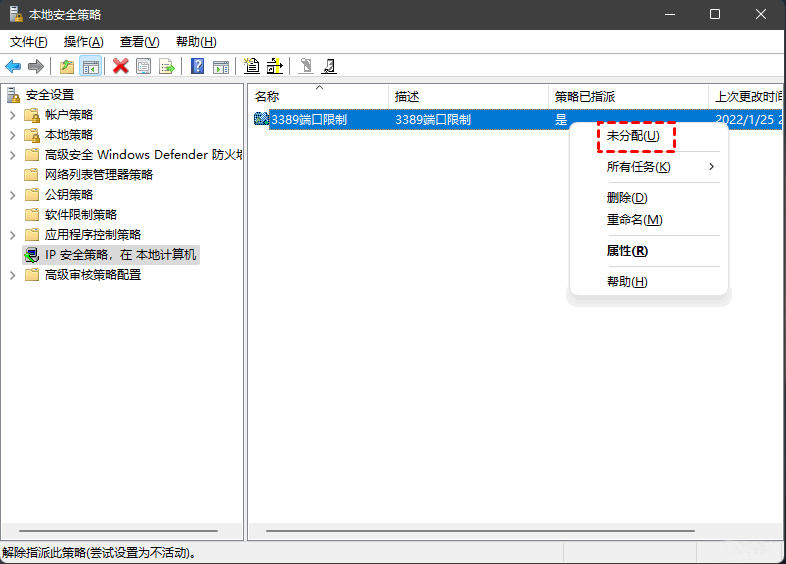Screen dimensions: 786x564
Task: Expand the 高级审核策略配置 tree node
Action: [13, 275]
